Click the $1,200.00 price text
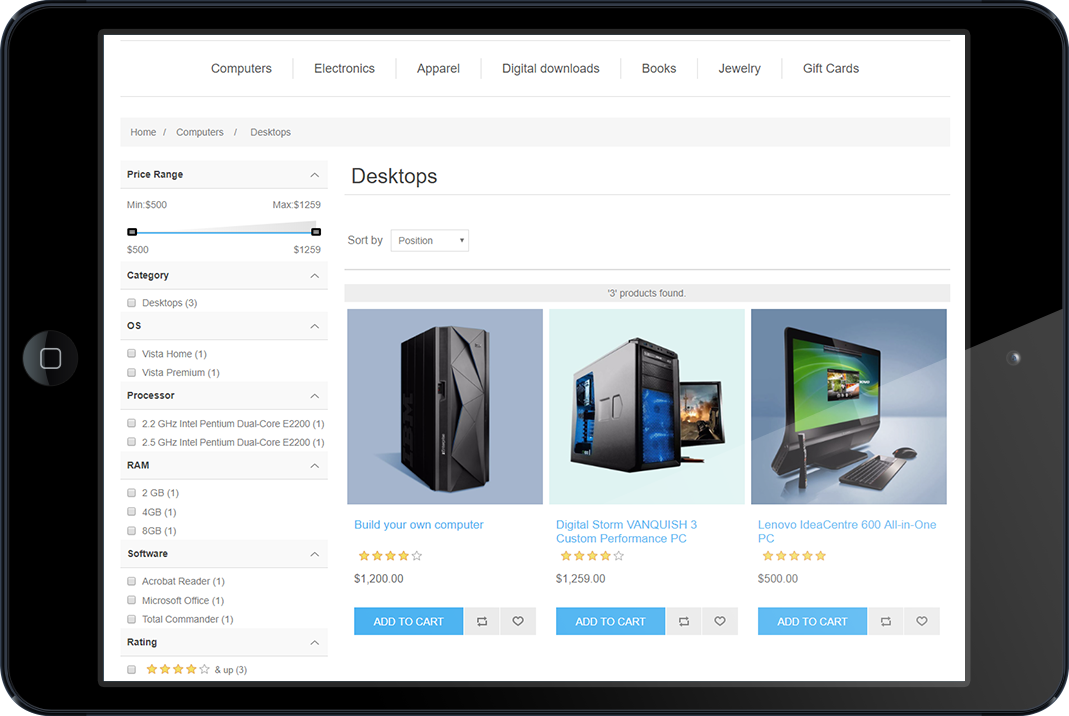 coord(378,579)
